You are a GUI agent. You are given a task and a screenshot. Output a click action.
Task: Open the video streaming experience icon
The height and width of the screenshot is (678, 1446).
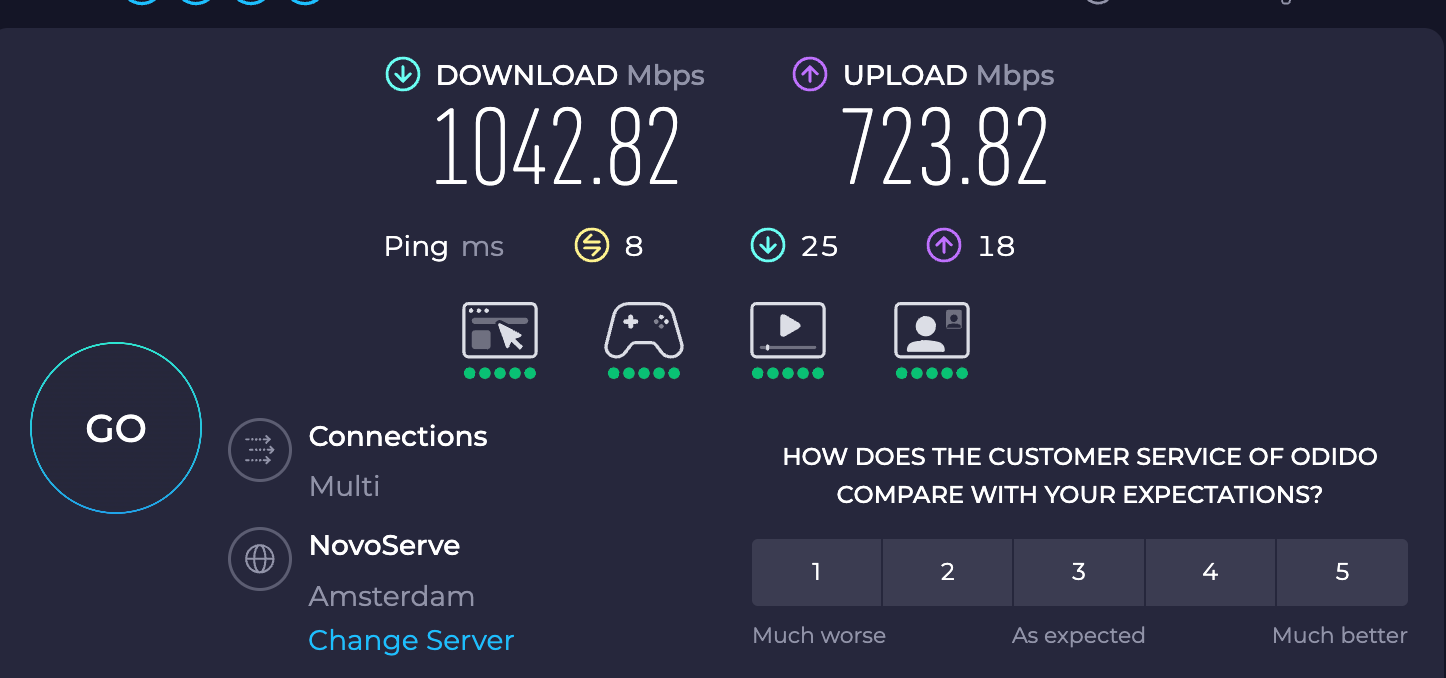coord(788,330)
